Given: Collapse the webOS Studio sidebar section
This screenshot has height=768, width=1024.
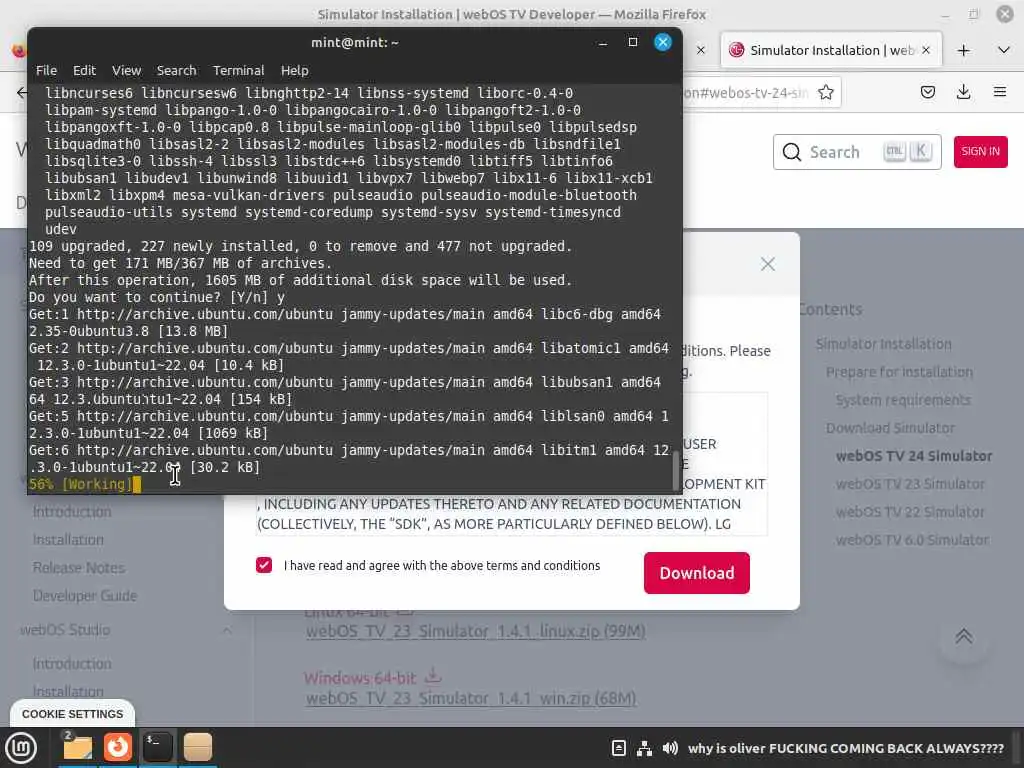Looking at the screenshot, I should click(227, 630).
